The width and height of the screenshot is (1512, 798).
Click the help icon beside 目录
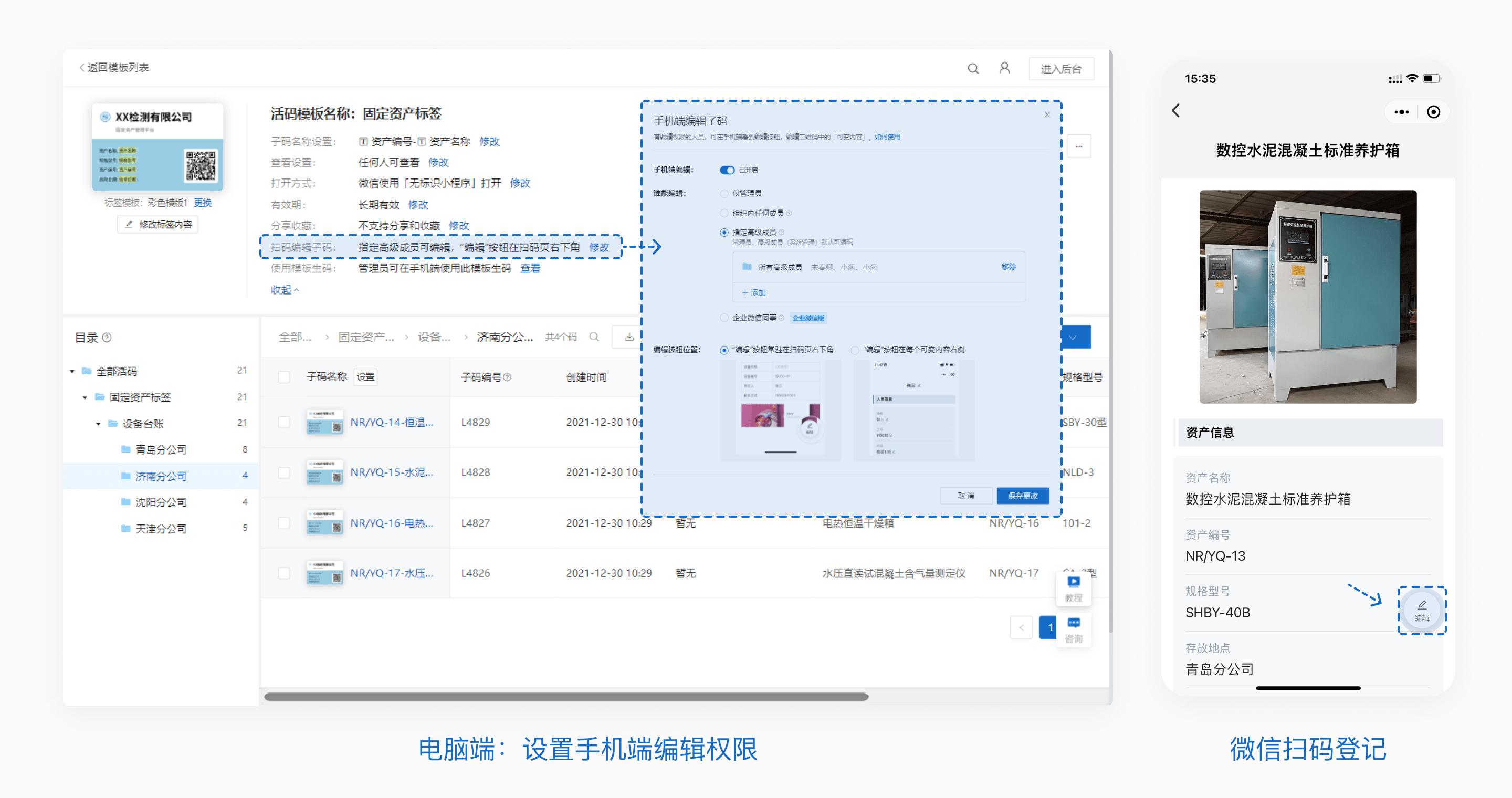[108, 338]
